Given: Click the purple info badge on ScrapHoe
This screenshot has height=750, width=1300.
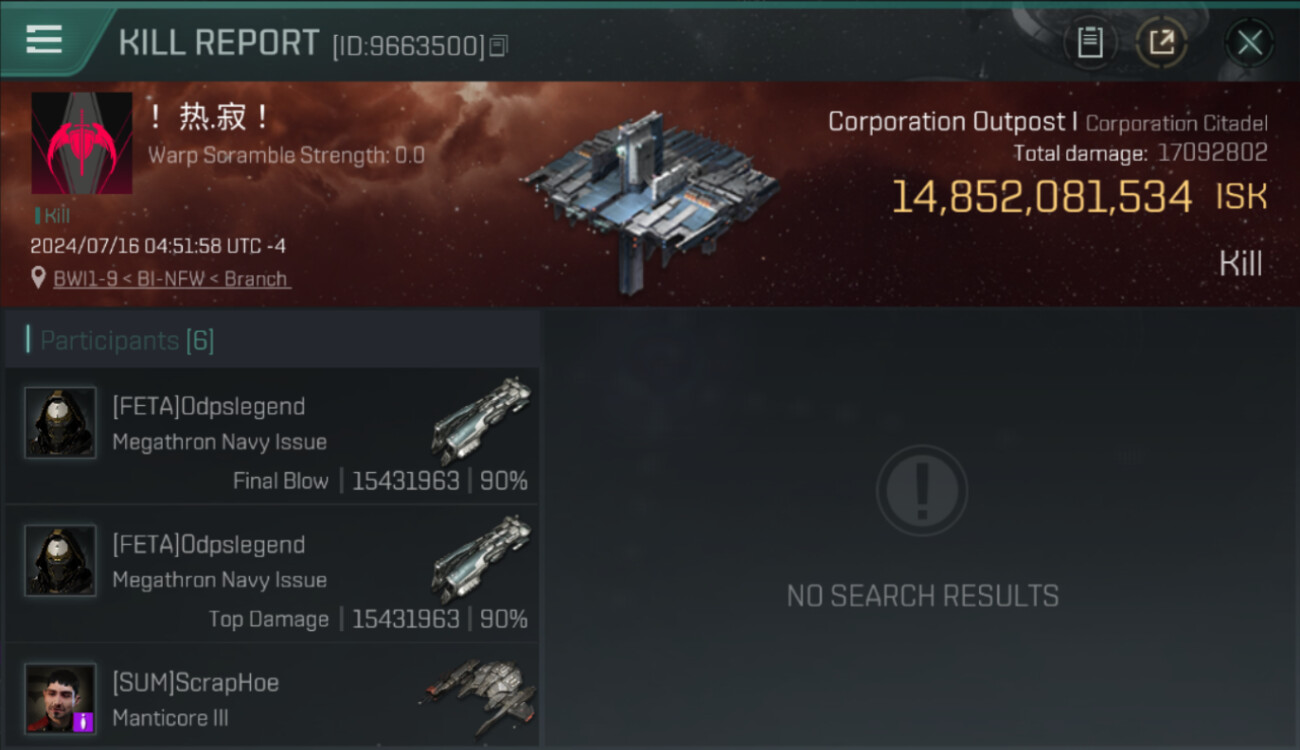Looking at the screenshot, I should click(84, 721).
